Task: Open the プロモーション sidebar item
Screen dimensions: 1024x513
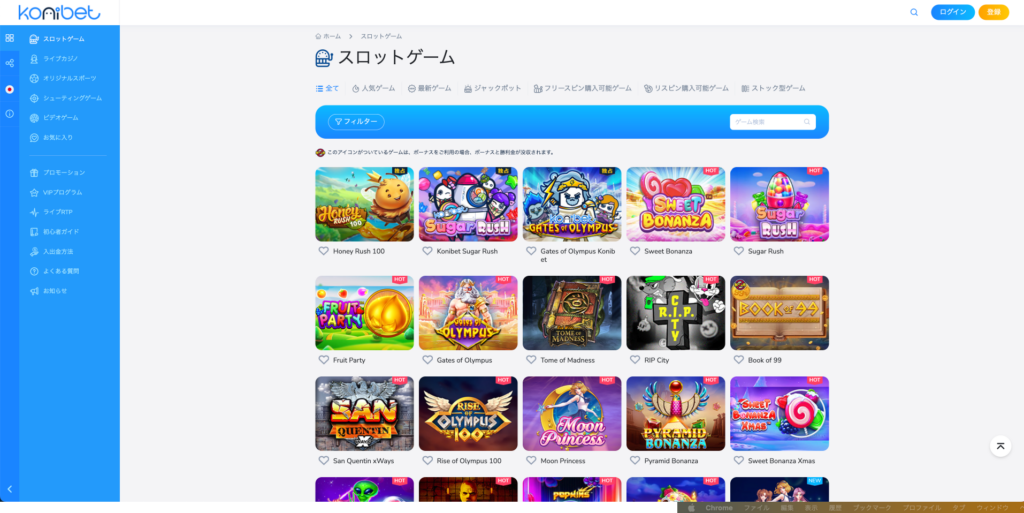Action: pos(63,172)
